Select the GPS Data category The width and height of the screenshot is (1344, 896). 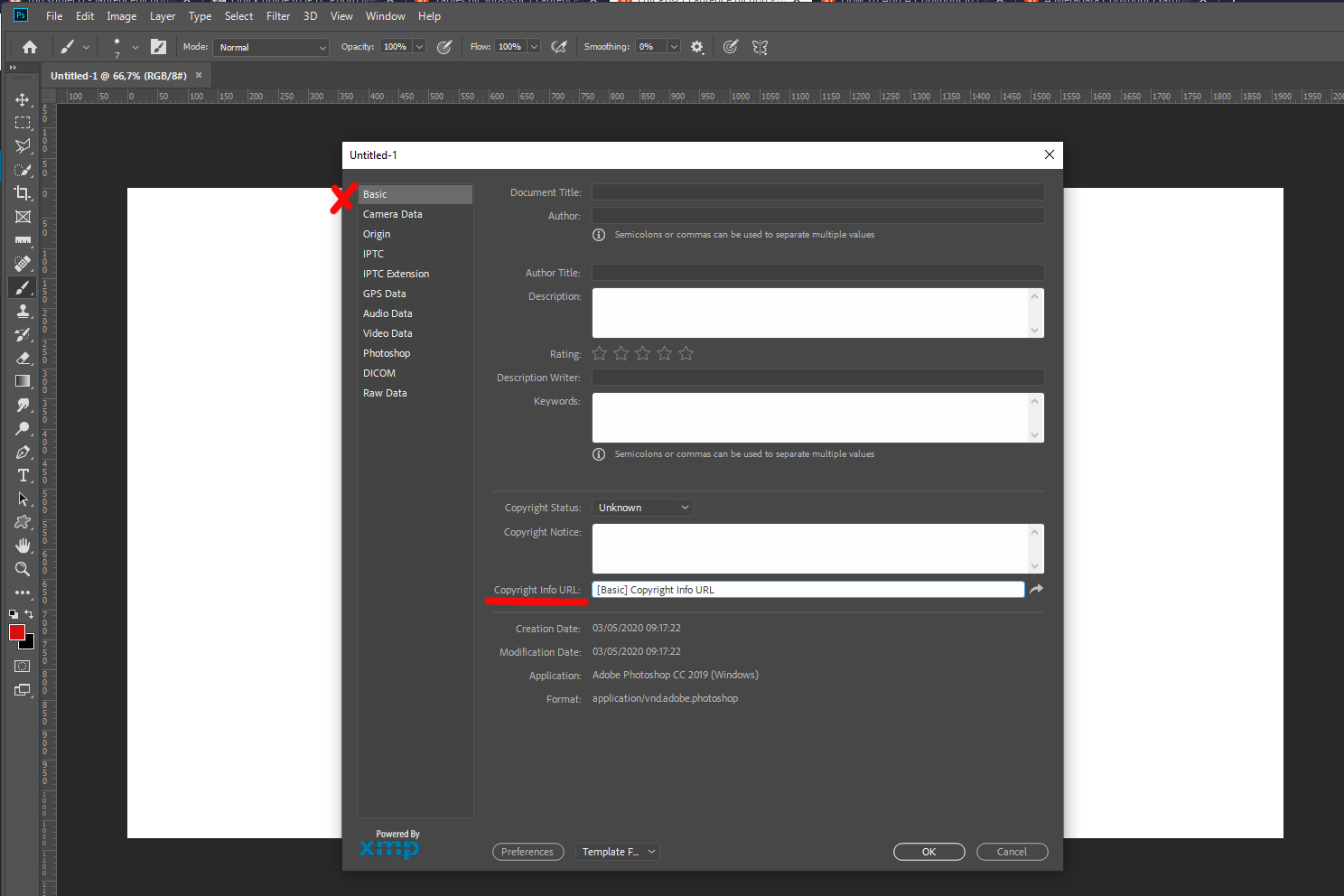click(x=415, y=294)
